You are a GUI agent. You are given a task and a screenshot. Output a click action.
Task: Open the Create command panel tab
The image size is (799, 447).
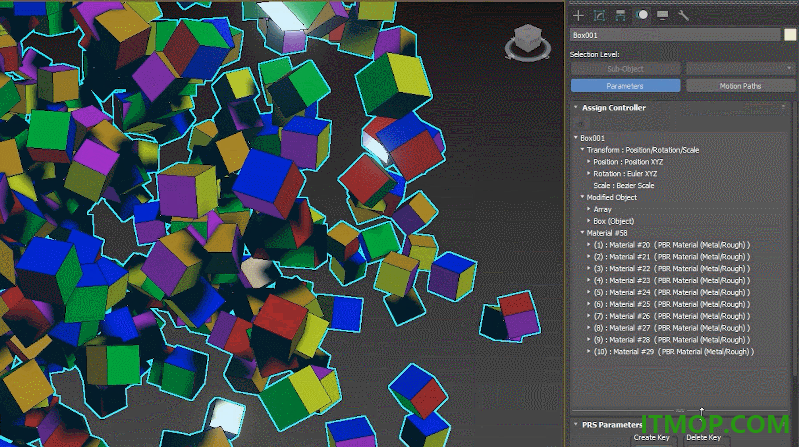pyautogui.click(x=578, y=15)
